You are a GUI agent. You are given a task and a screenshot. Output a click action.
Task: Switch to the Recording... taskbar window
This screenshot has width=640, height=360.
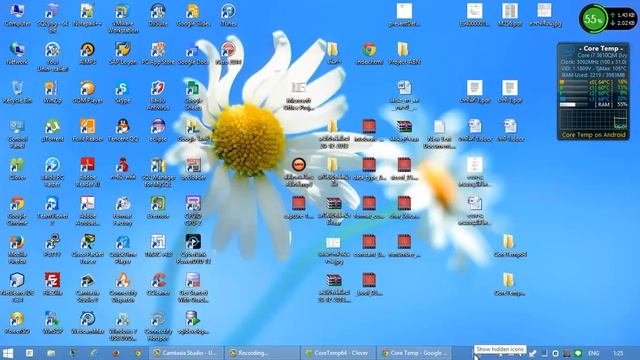262,353
